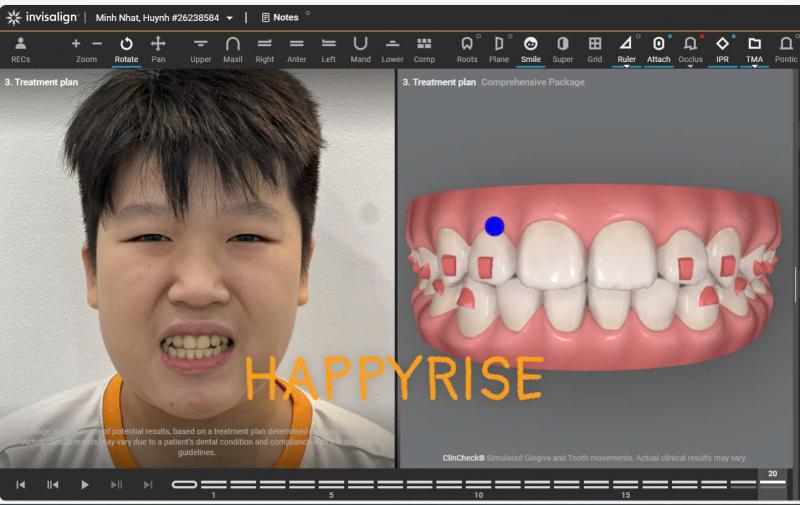Expand the TMA options
The height and width of the screenshot is (505, 800).
point(754,68)
